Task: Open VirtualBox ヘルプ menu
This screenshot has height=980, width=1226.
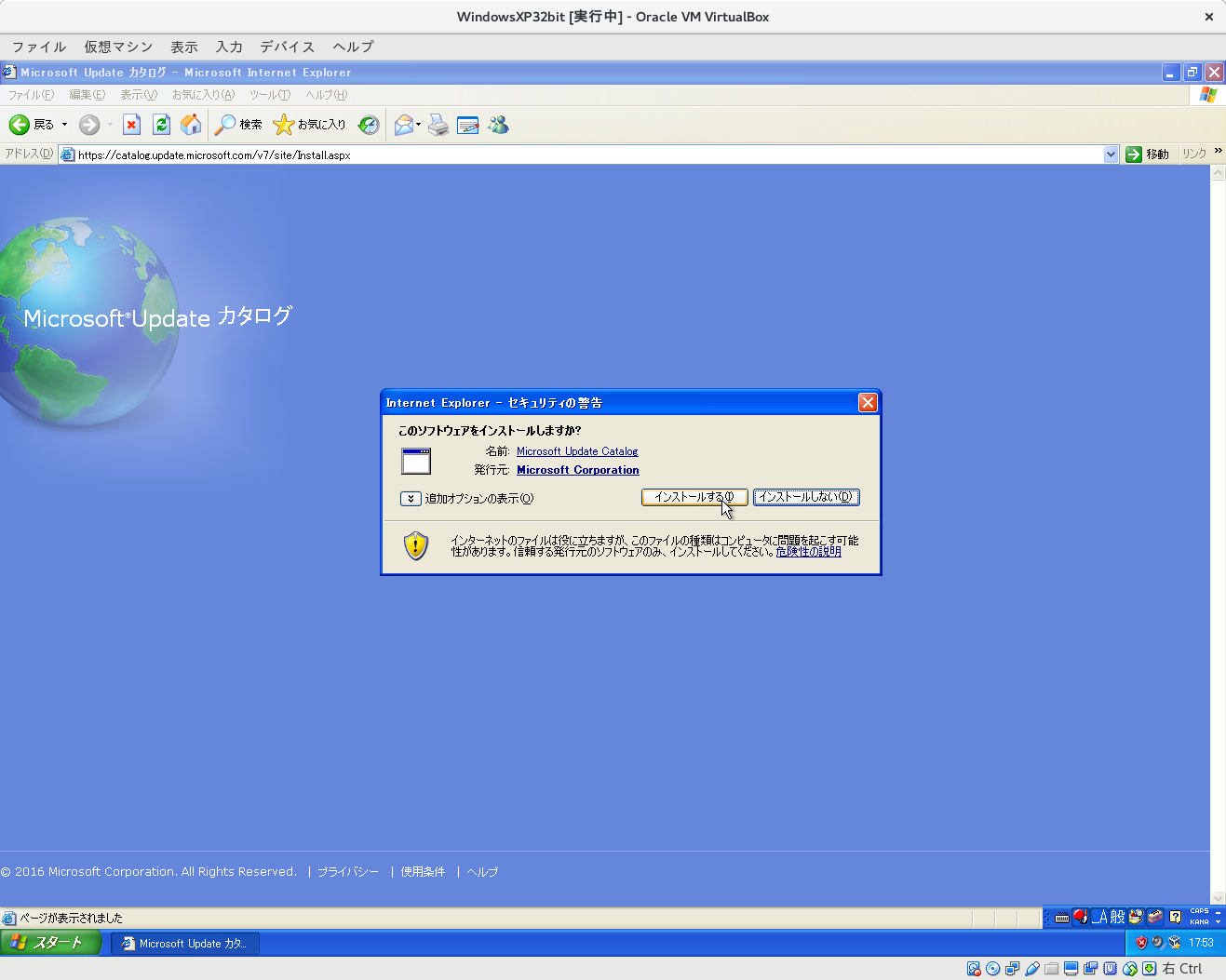Action: click(354, 47)
